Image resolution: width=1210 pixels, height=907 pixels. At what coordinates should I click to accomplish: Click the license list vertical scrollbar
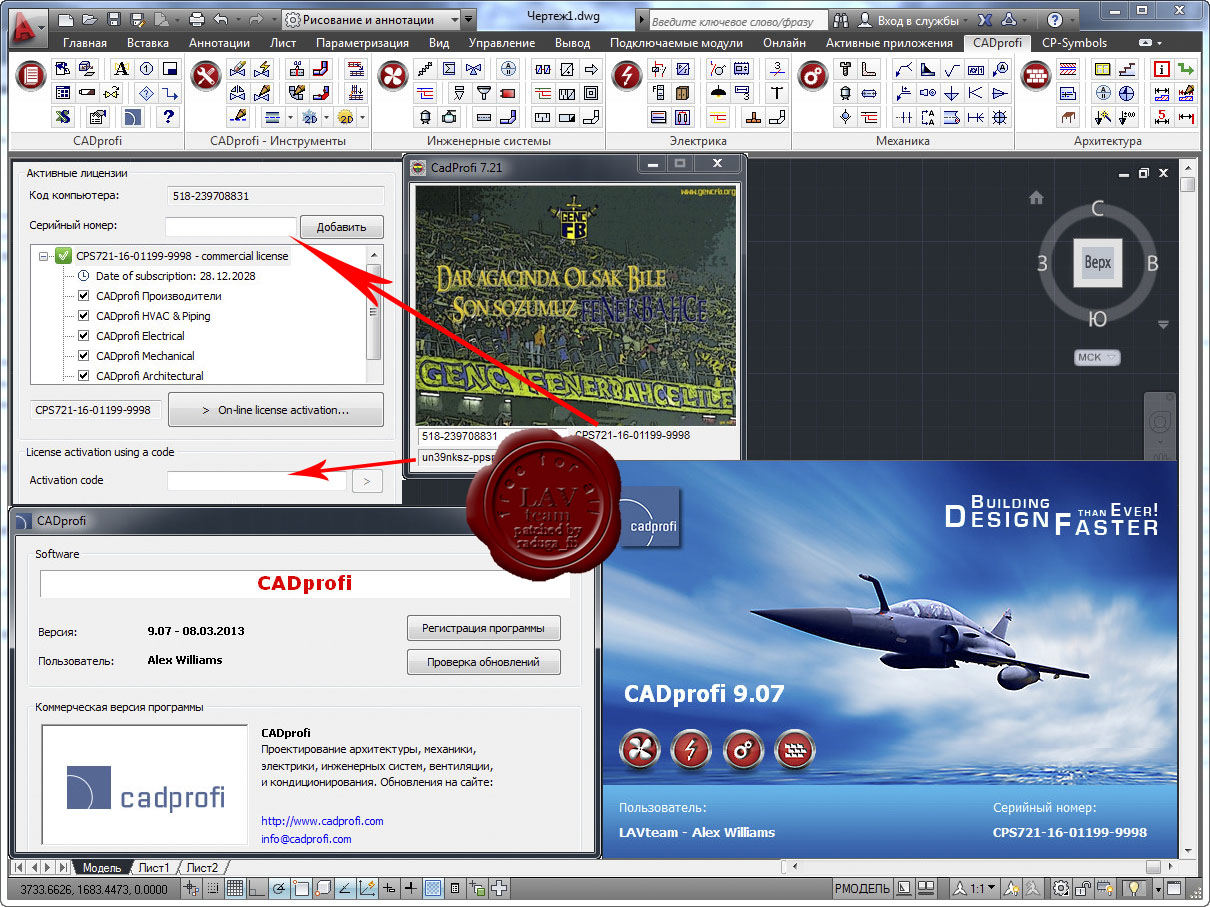point(374,313)
